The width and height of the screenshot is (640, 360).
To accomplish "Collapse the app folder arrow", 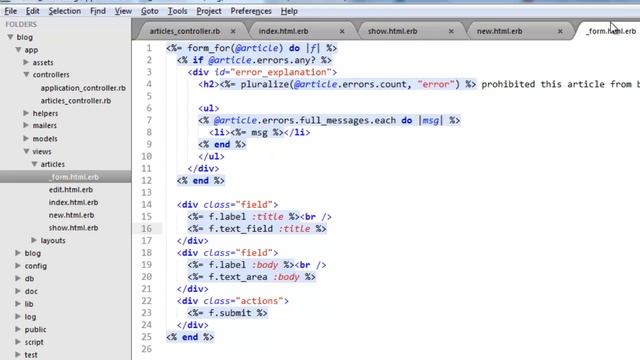I will [18, 50].
